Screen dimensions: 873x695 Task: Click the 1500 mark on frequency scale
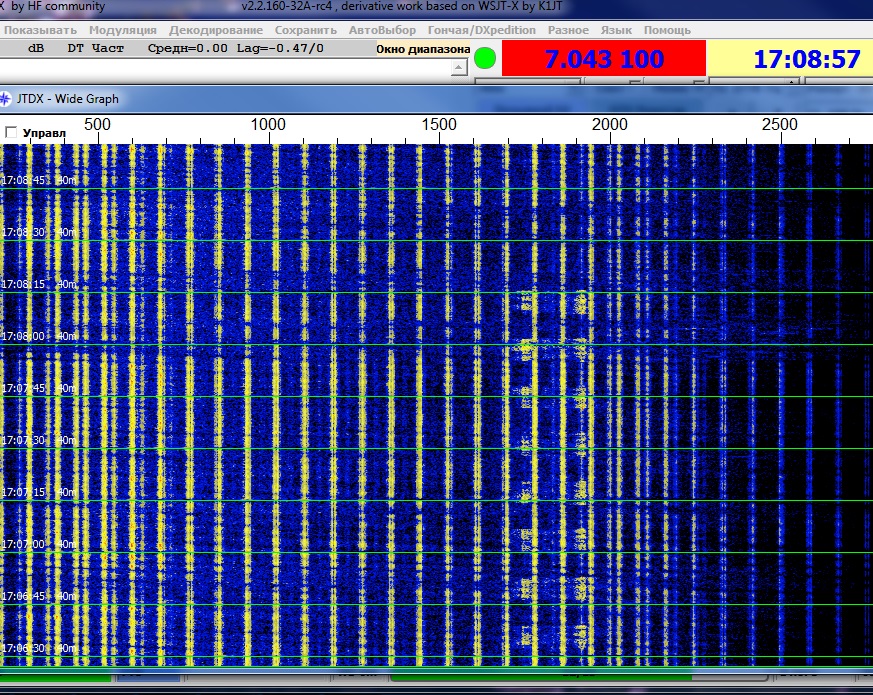pyautogui.click(x=439, y=125)
